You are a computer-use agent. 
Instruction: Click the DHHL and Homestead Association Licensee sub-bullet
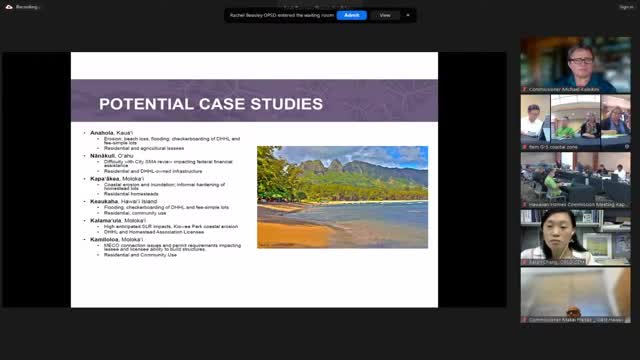[x=154, y=232]
